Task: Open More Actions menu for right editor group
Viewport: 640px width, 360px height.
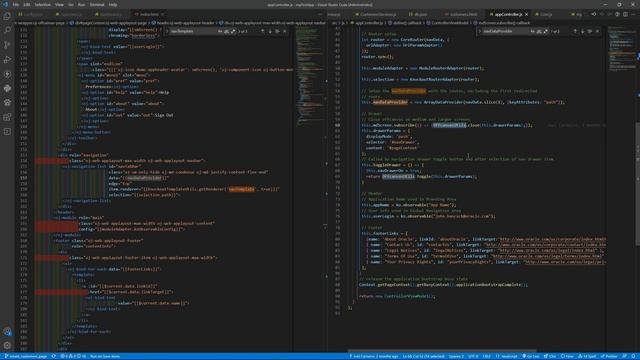Action: (633, 14)
